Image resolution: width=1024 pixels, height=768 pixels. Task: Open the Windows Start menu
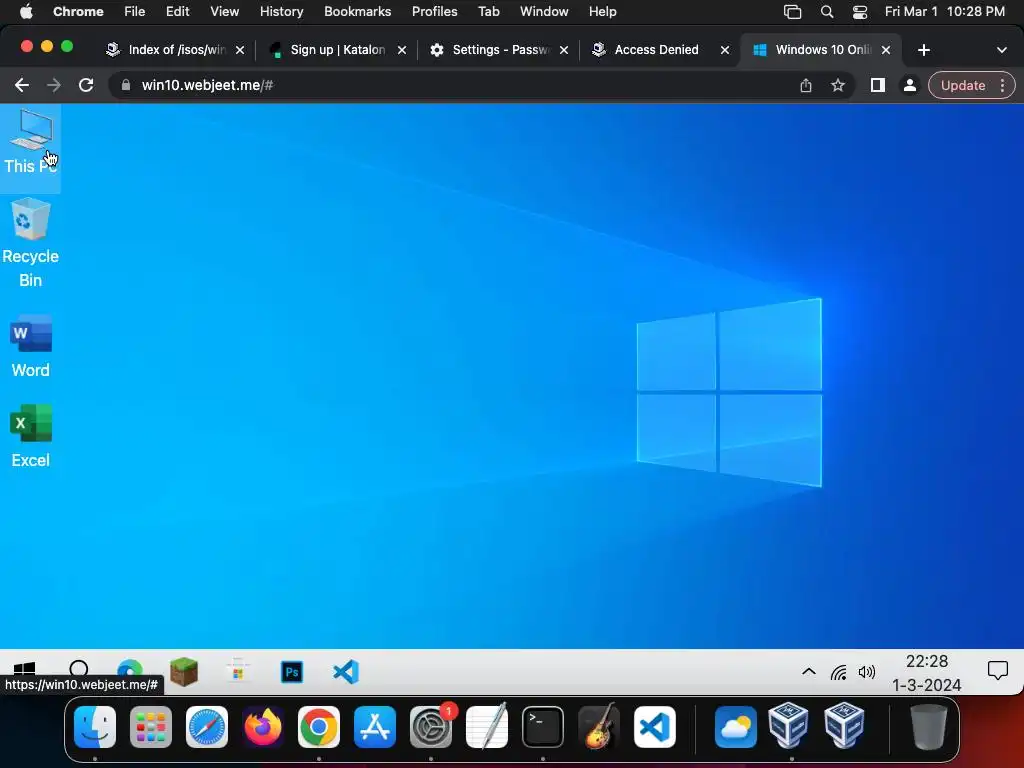click(x=24, y=669)
